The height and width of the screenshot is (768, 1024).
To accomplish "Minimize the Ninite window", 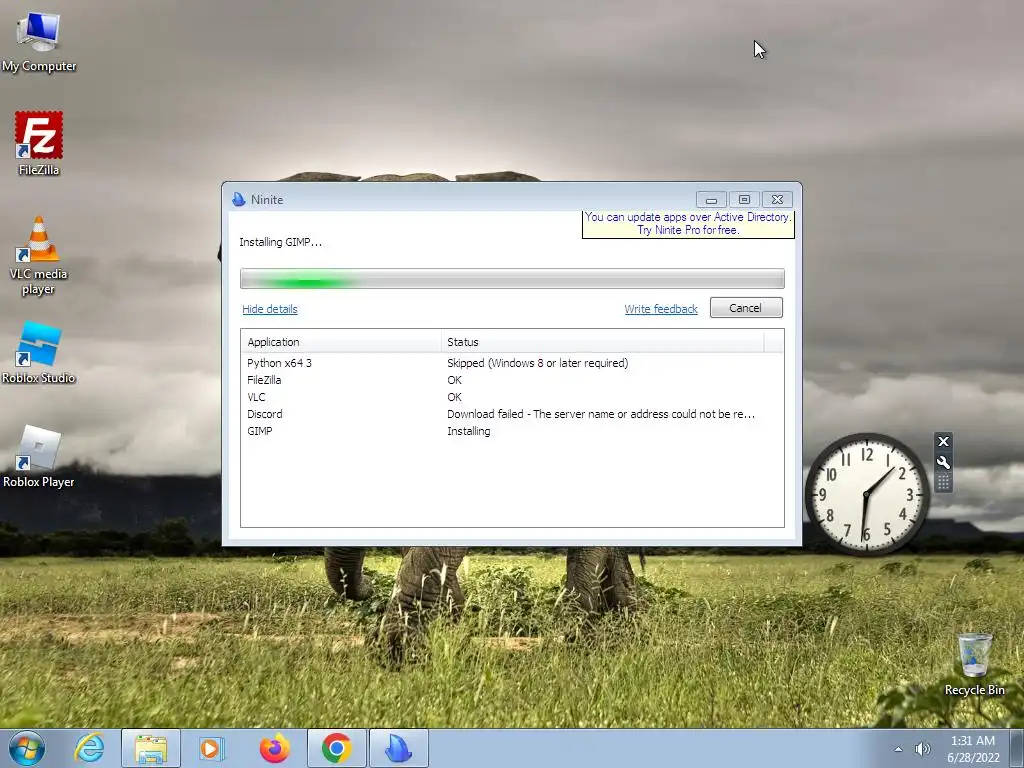I will (x=711, y=199).
